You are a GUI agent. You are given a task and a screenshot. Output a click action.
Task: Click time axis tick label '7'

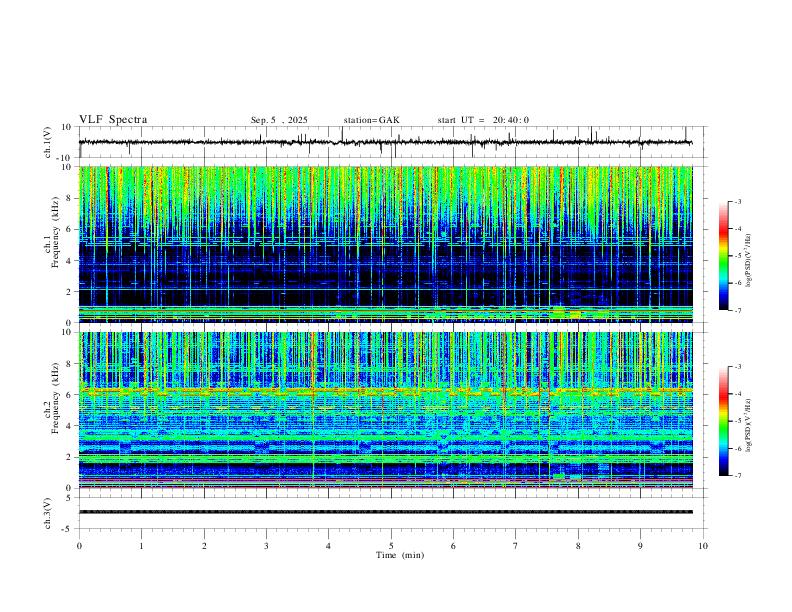[x=516, y=546]
